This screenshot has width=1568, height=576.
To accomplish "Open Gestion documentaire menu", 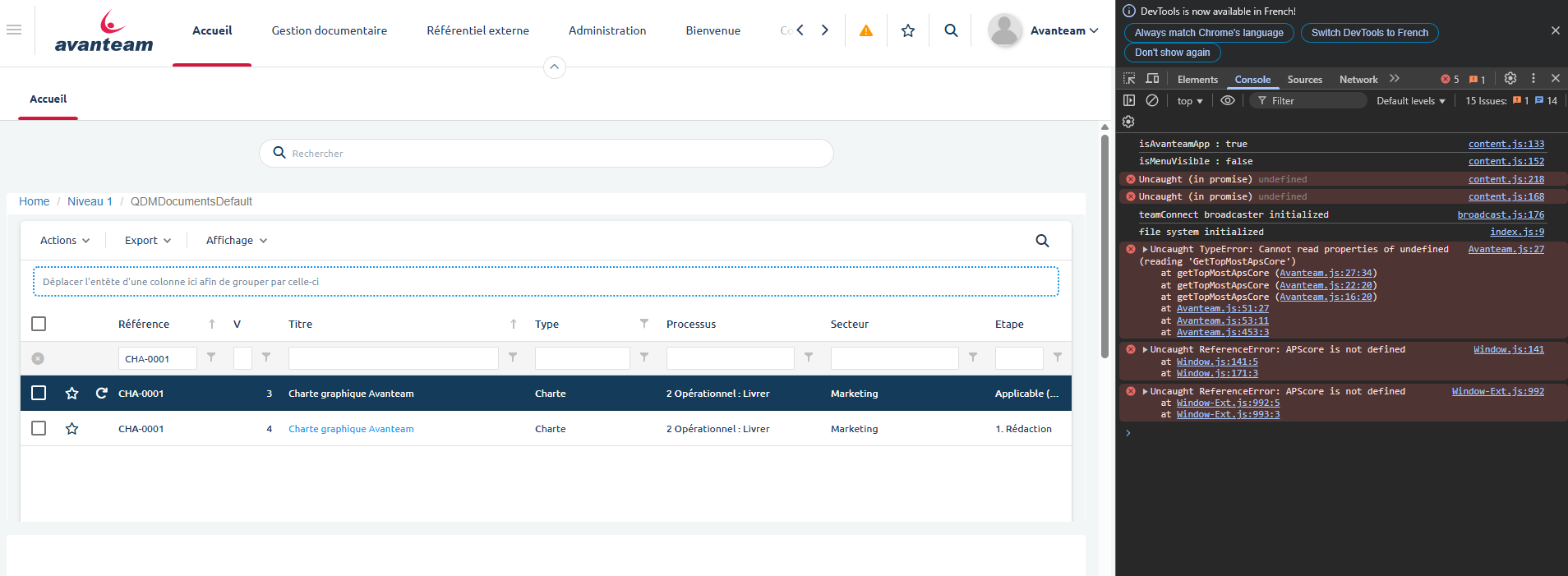I will click(x=329, y=30).
